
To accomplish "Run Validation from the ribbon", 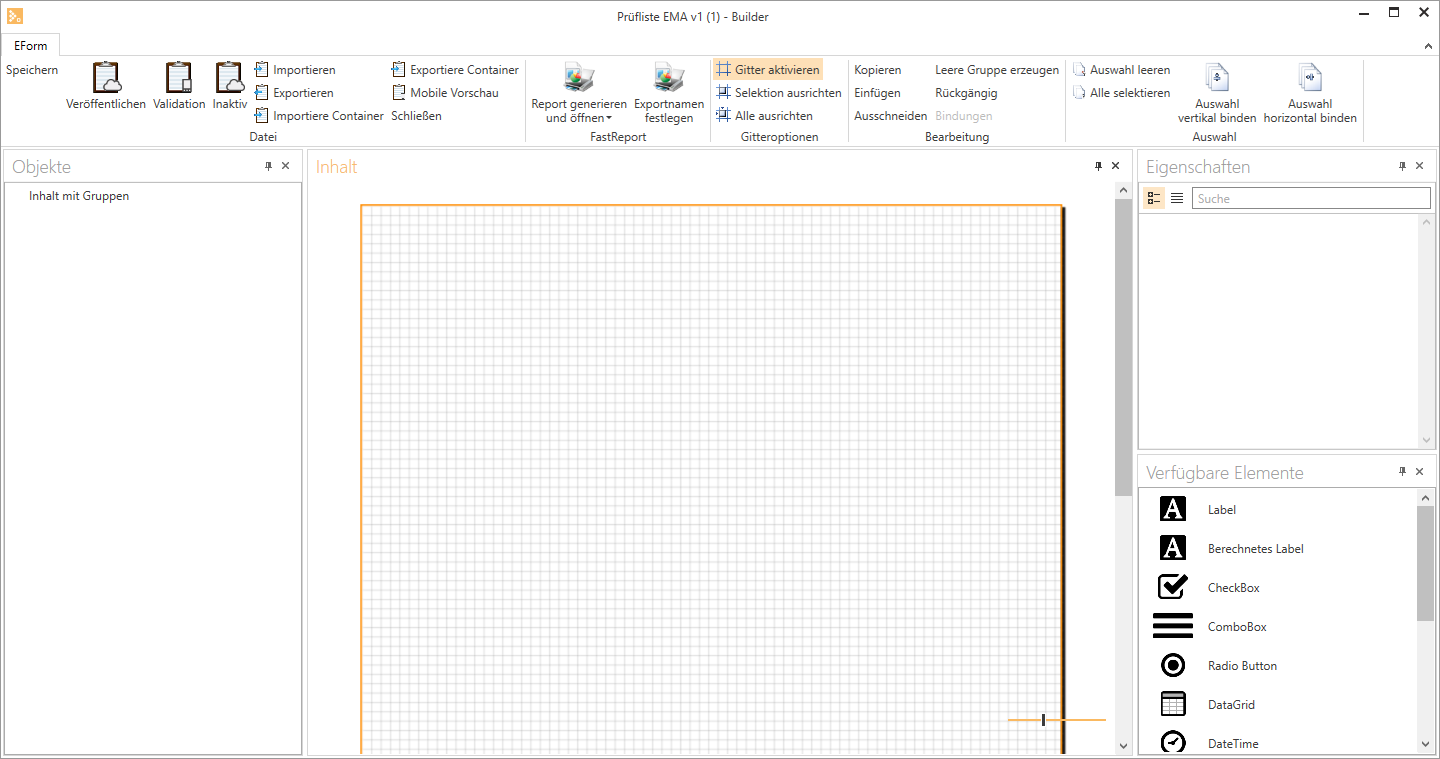I will [179, 78].
